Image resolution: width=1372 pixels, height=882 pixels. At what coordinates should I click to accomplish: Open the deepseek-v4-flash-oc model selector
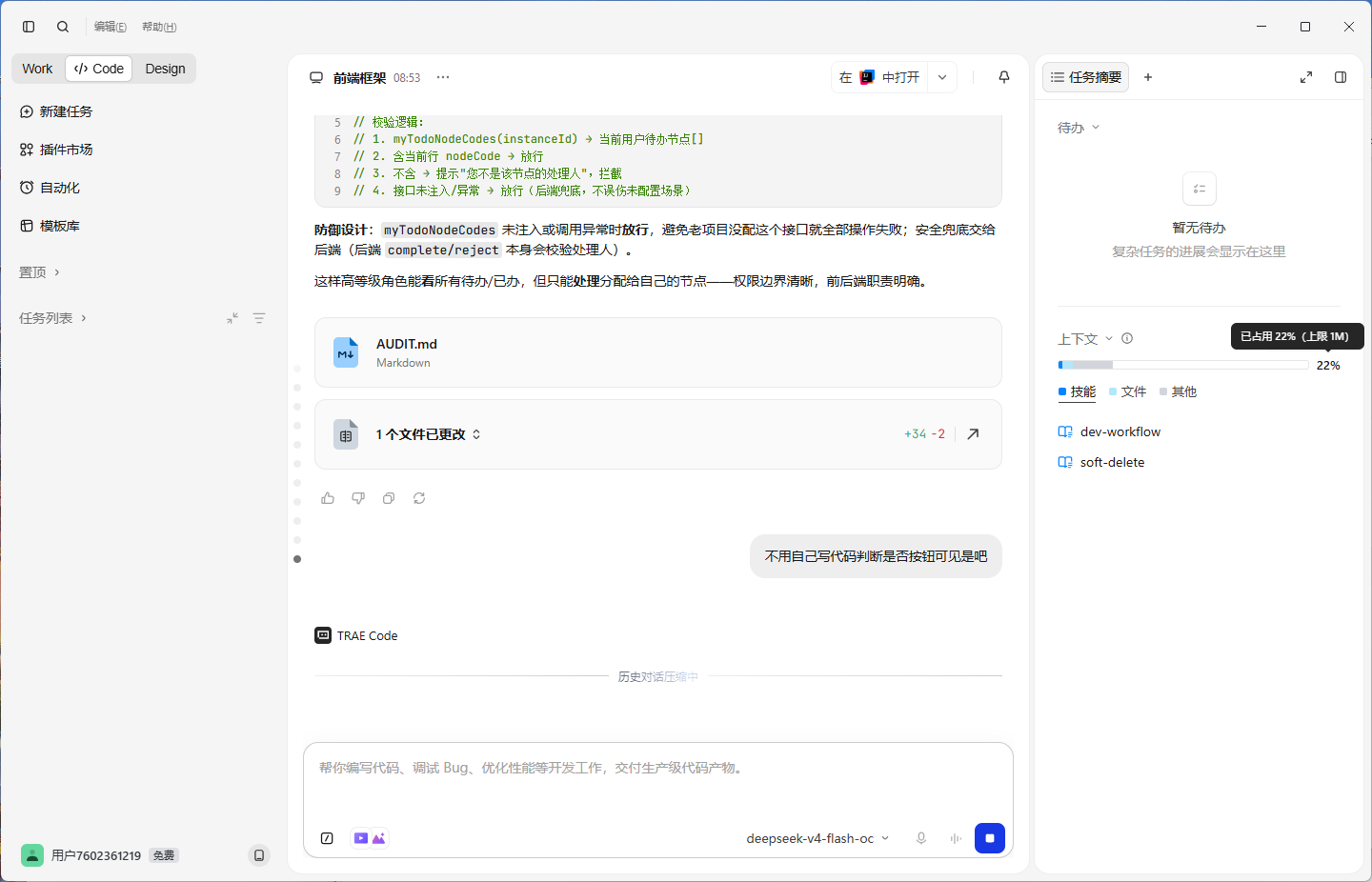pyautogui.click(x=817, y=838)
